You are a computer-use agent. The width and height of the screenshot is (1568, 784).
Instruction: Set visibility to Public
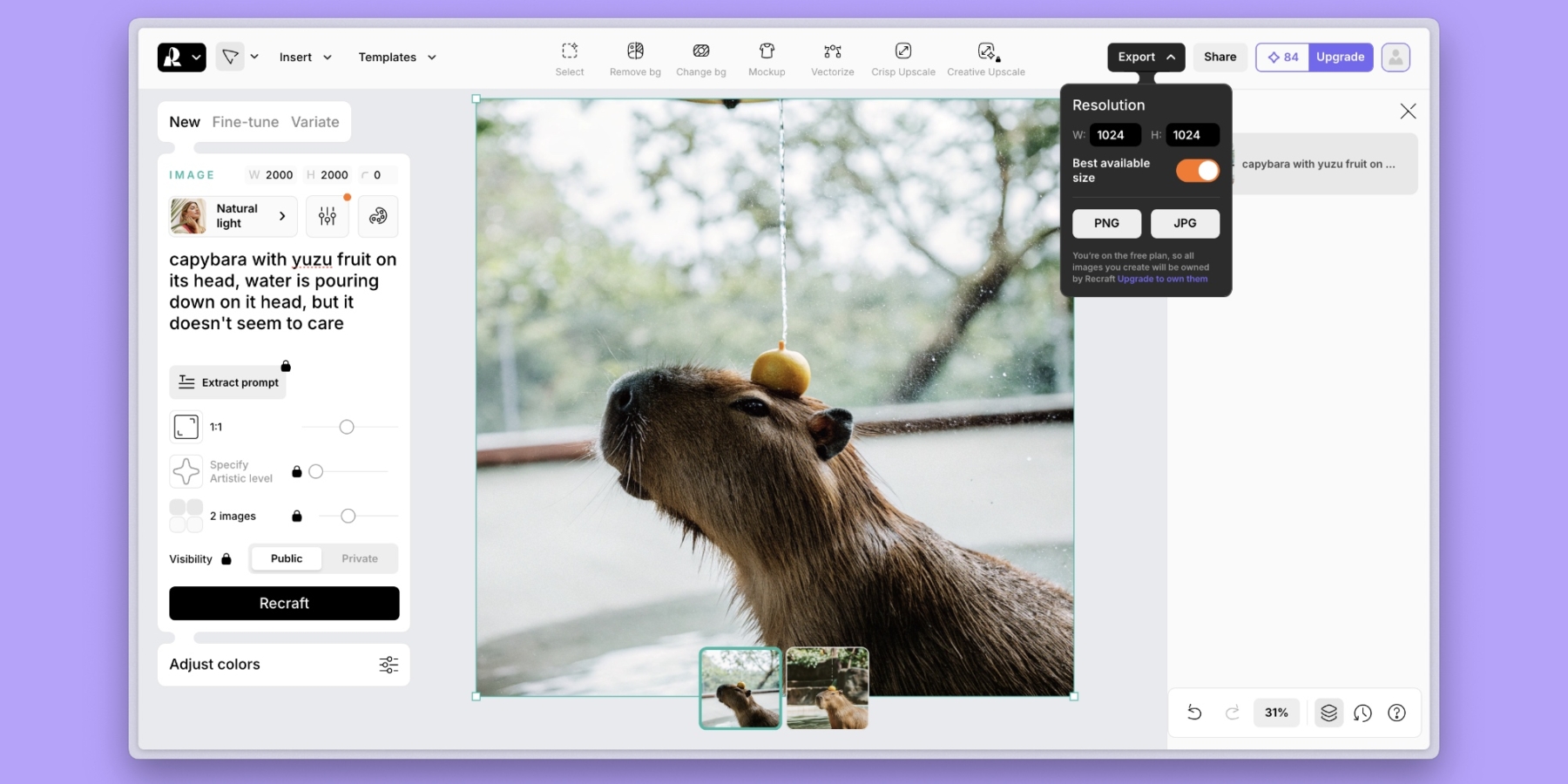coord(287,558)
